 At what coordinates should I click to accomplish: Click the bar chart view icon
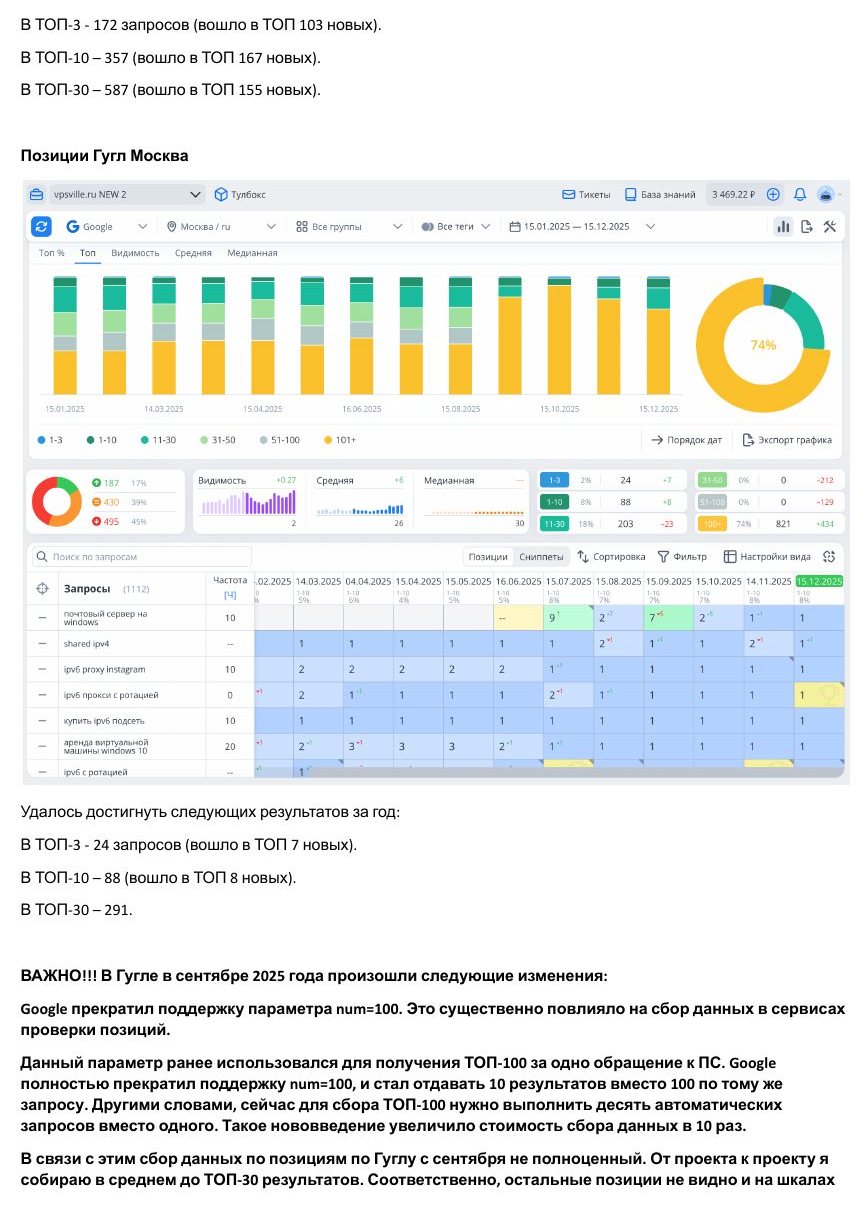(783, 226)
